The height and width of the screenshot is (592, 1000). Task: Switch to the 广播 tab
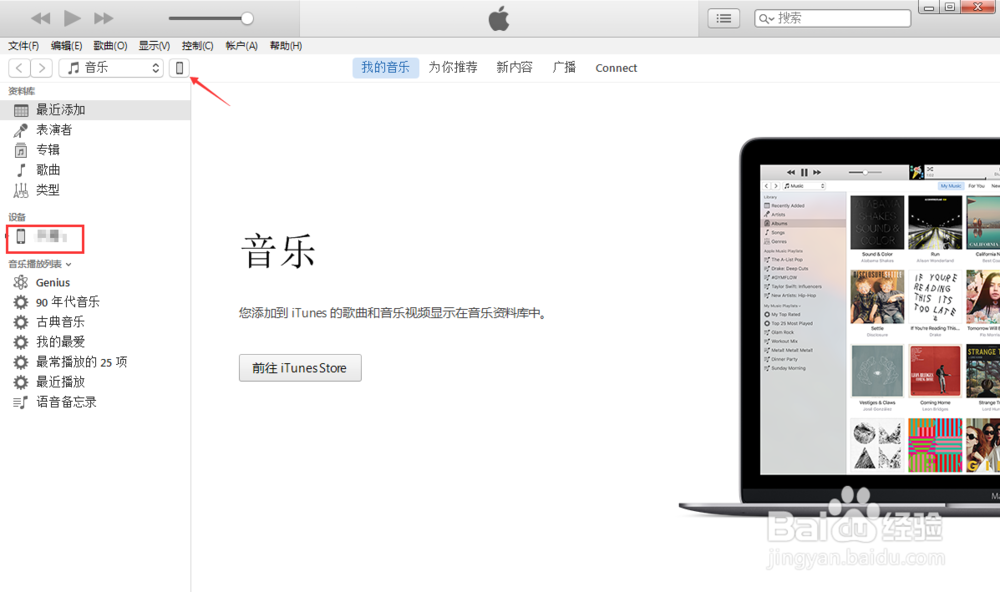coord(564,68)
